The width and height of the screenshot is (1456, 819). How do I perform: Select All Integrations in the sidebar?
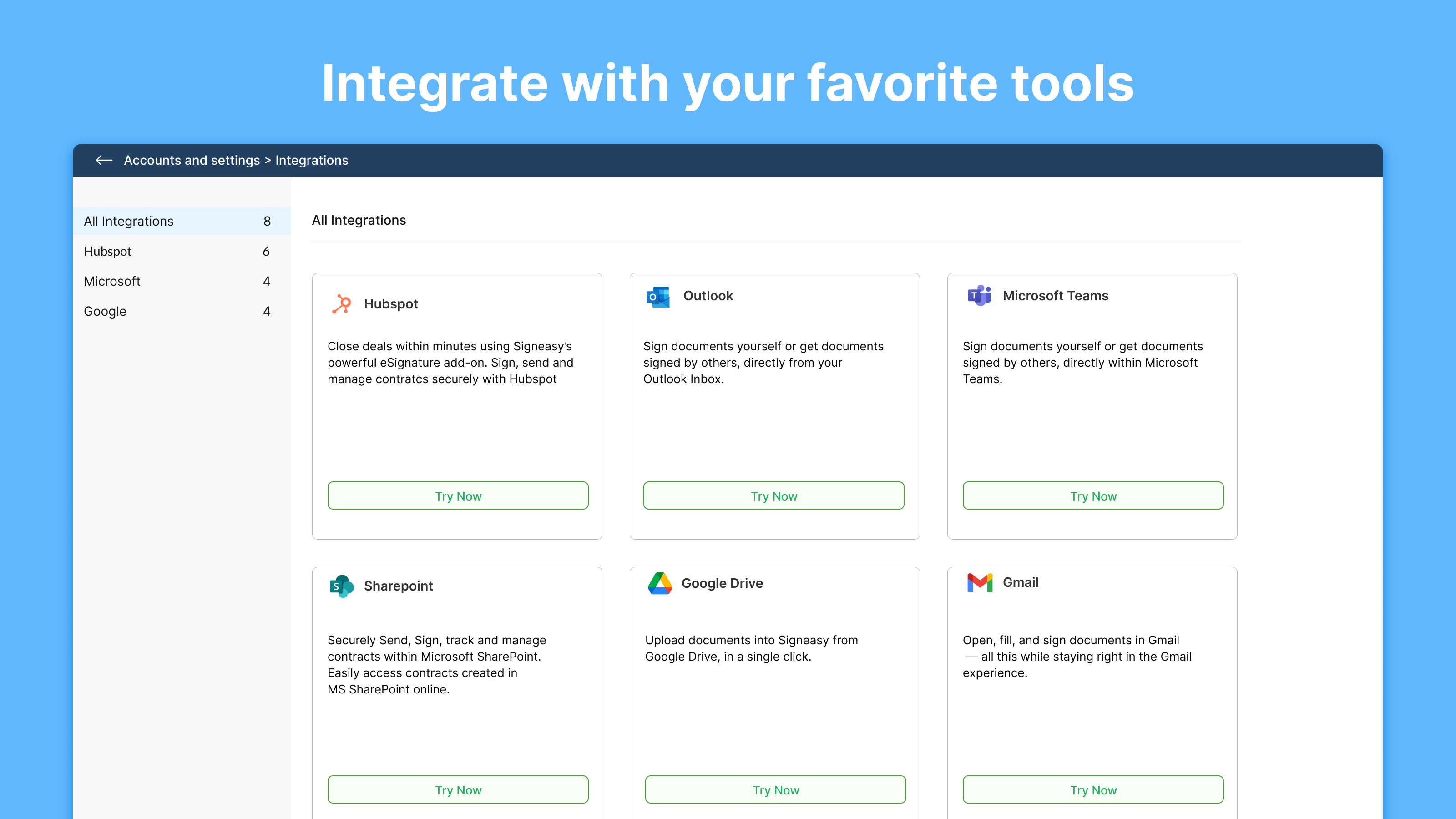coord(129,221)
